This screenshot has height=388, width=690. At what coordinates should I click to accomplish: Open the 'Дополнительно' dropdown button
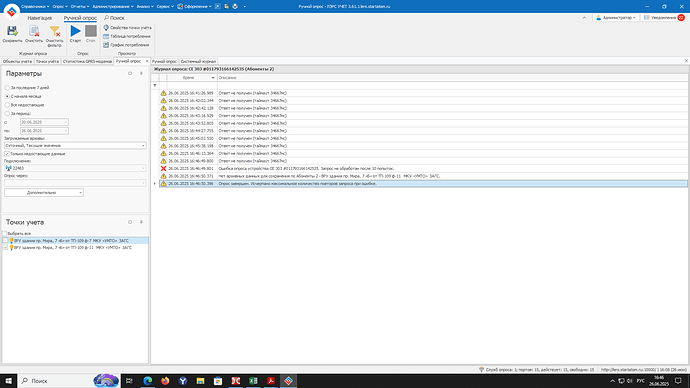pos(44,193)
